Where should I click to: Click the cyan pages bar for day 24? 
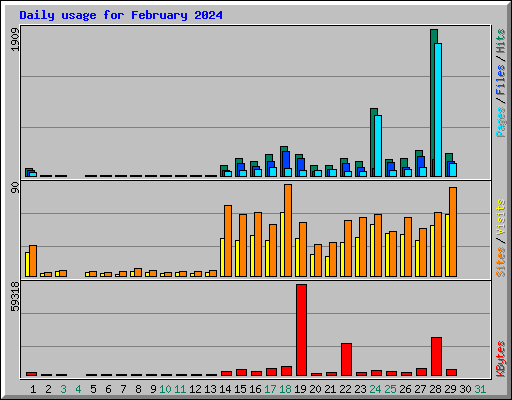tap(378, 146)
